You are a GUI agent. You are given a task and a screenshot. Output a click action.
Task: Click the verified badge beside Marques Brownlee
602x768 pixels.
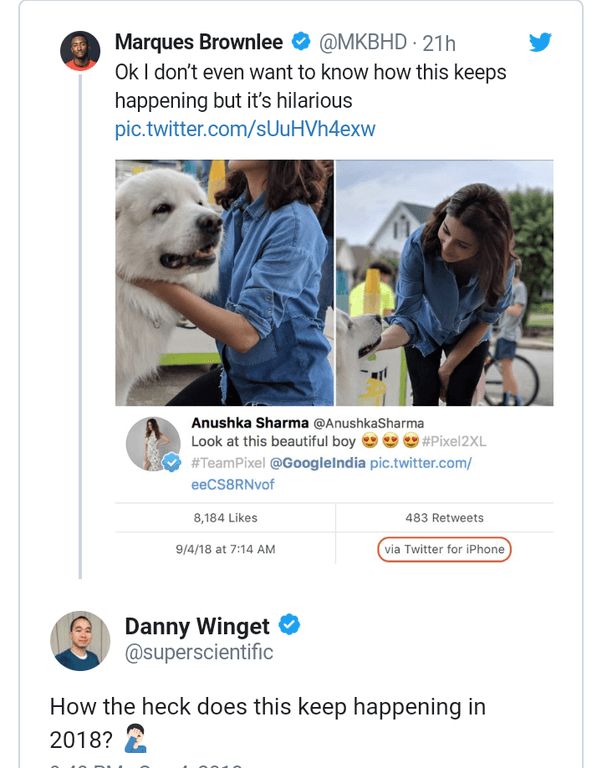(x=300, y=42)
